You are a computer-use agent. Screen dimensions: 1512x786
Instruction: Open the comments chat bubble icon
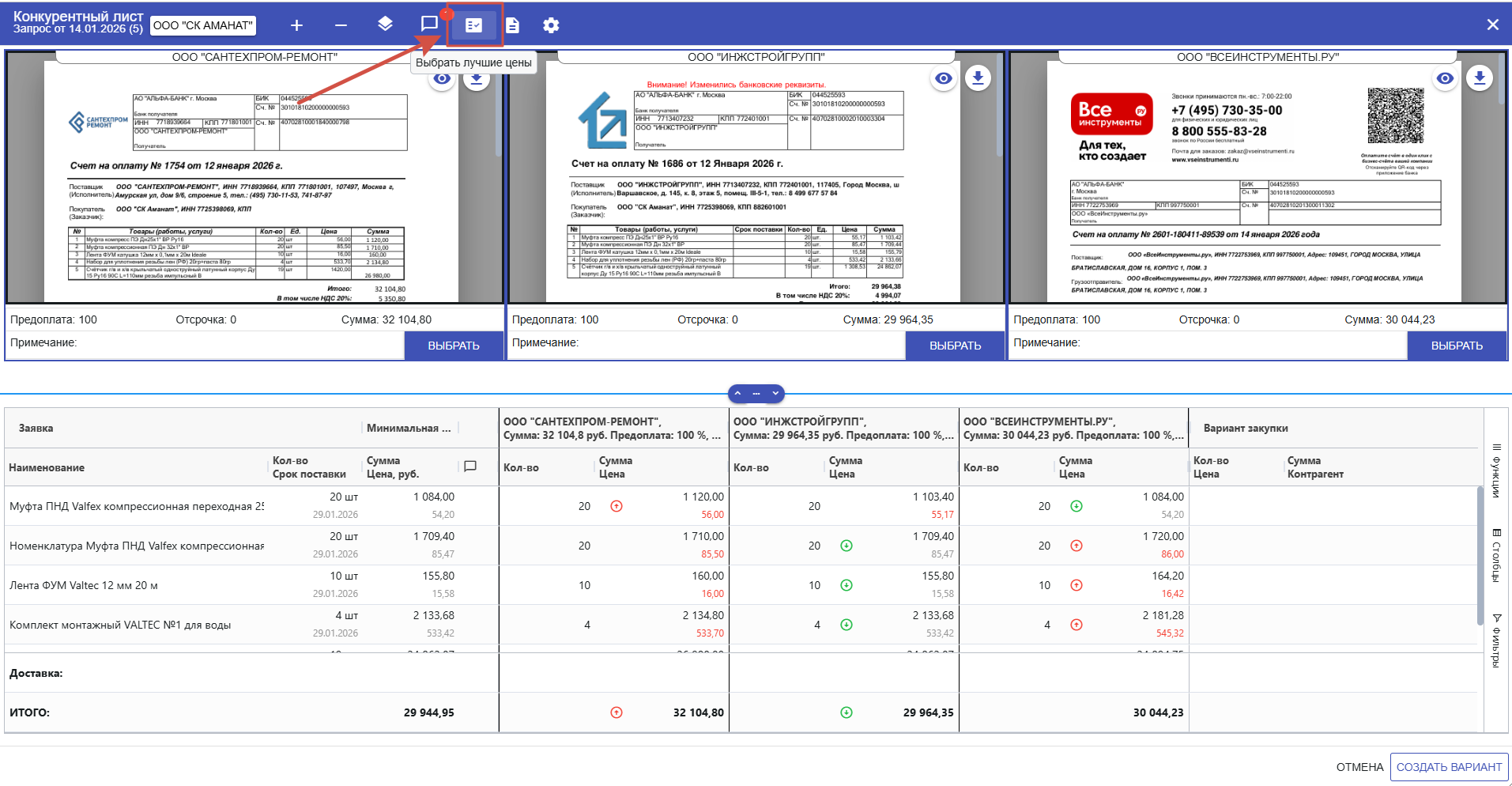pyautogui.click(x=429, y=25)
